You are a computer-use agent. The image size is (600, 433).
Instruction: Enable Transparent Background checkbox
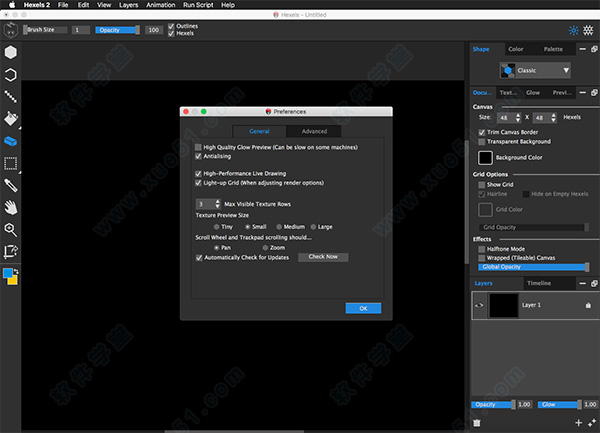482,142
